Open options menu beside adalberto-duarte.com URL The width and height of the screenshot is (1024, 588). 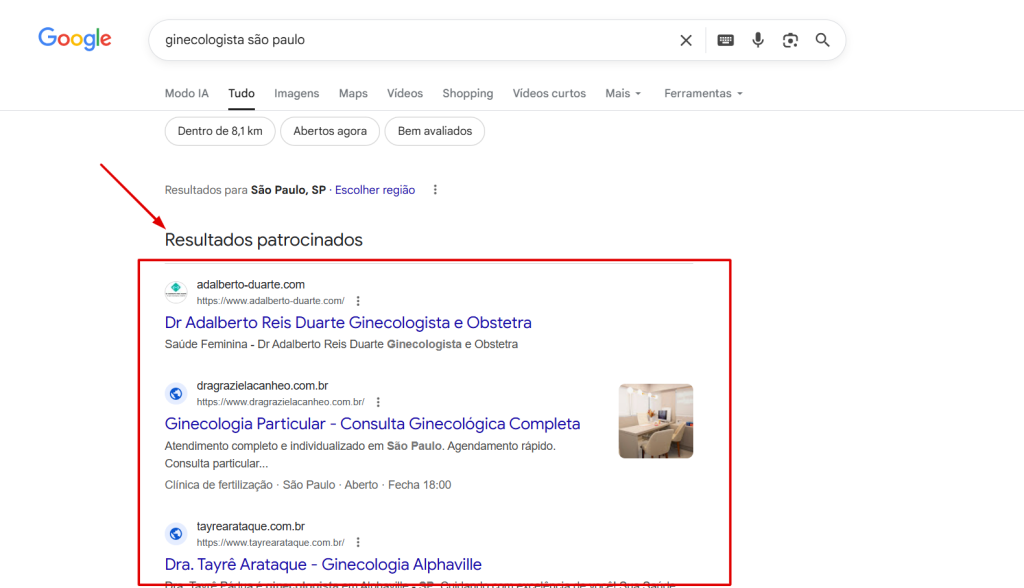click(x=358, y=301)
